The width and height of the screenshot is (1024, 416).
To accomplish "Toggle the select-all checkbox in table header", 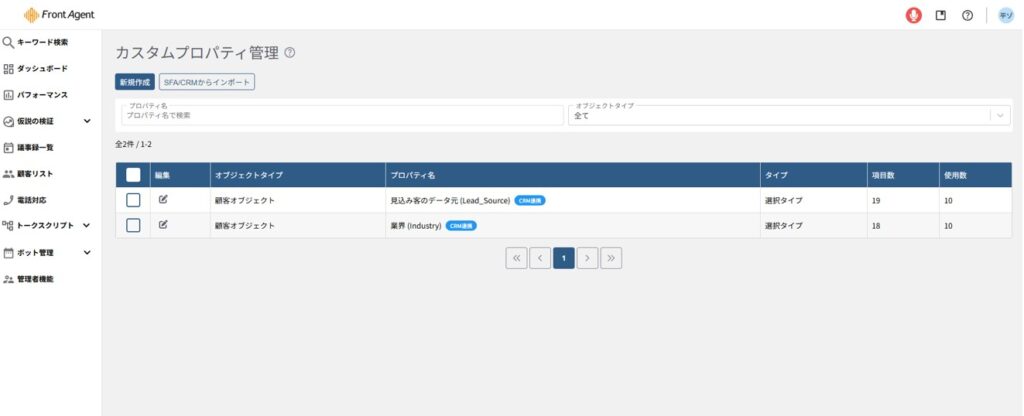I will coord(133,175).
